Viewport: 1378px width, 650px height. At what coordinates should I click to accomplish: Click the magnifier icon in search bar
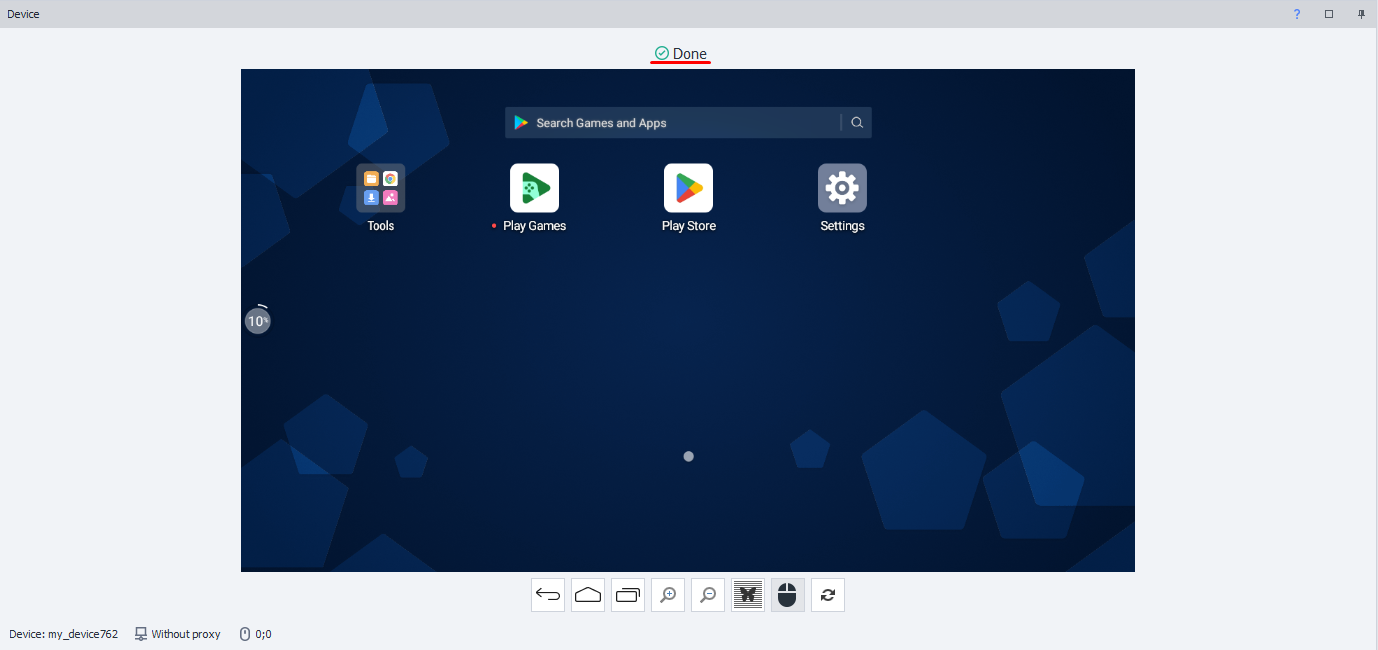857,123
